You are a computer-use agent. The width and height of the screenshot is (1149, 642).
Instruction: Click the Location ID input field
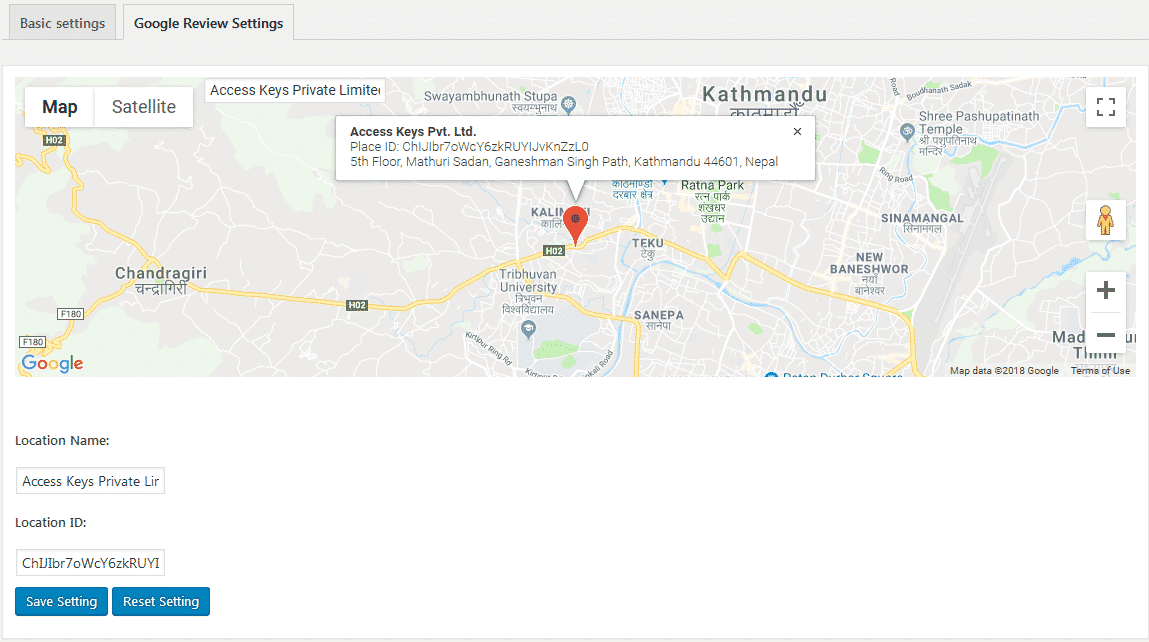90,563
